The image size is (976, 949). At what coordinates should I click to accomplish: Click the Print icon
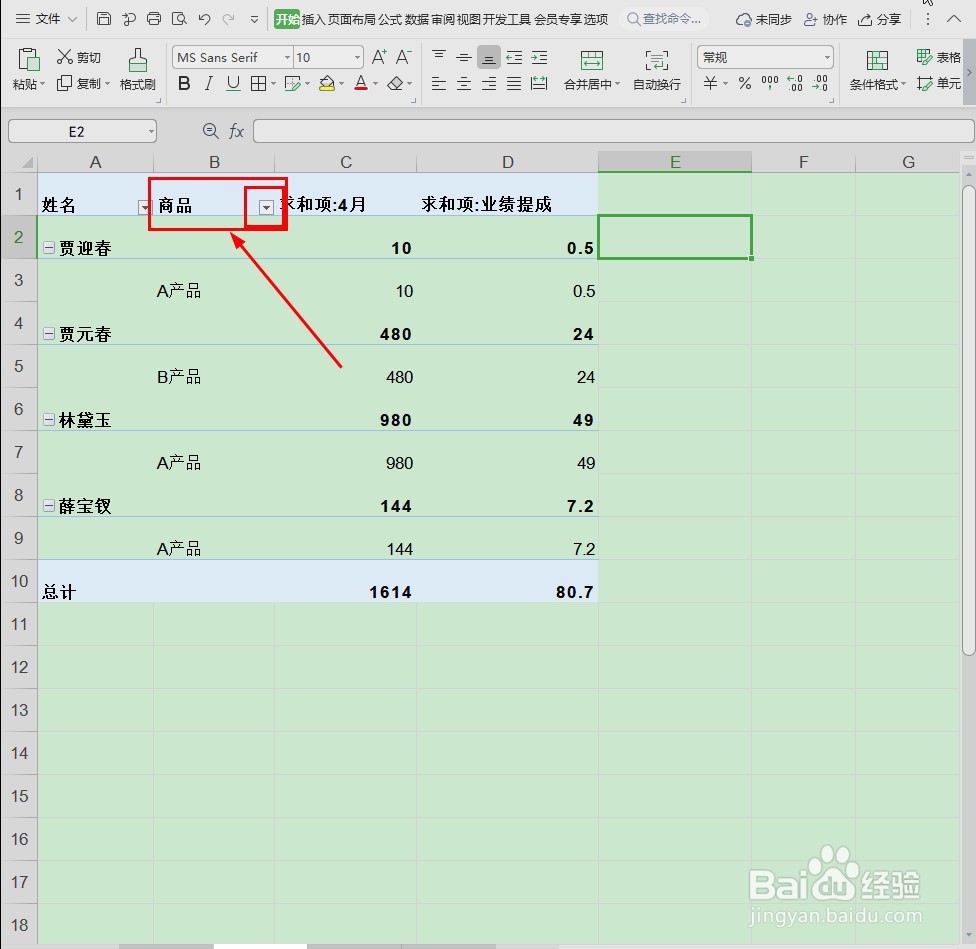pyautogui.click(x=153, y=18)
